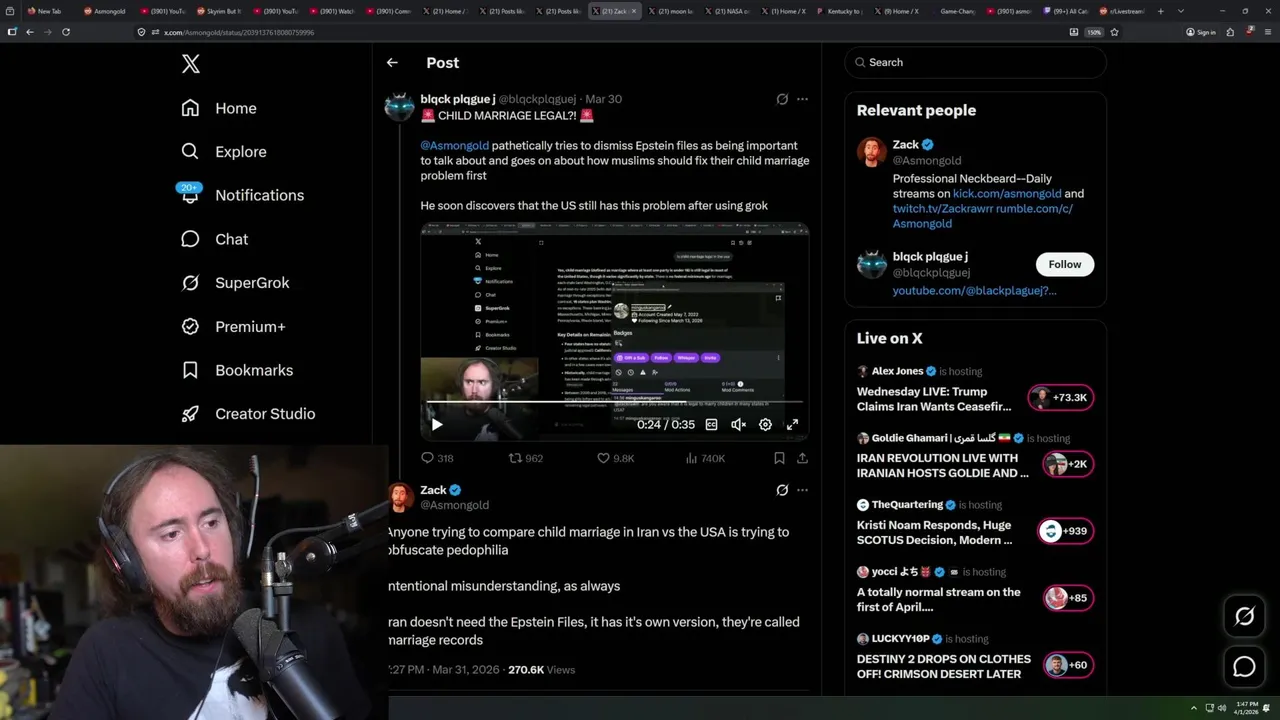This screenshot has width=1280, height=720.
Task: Switch to Kentucky browser tab
Action: click(838, 11)
